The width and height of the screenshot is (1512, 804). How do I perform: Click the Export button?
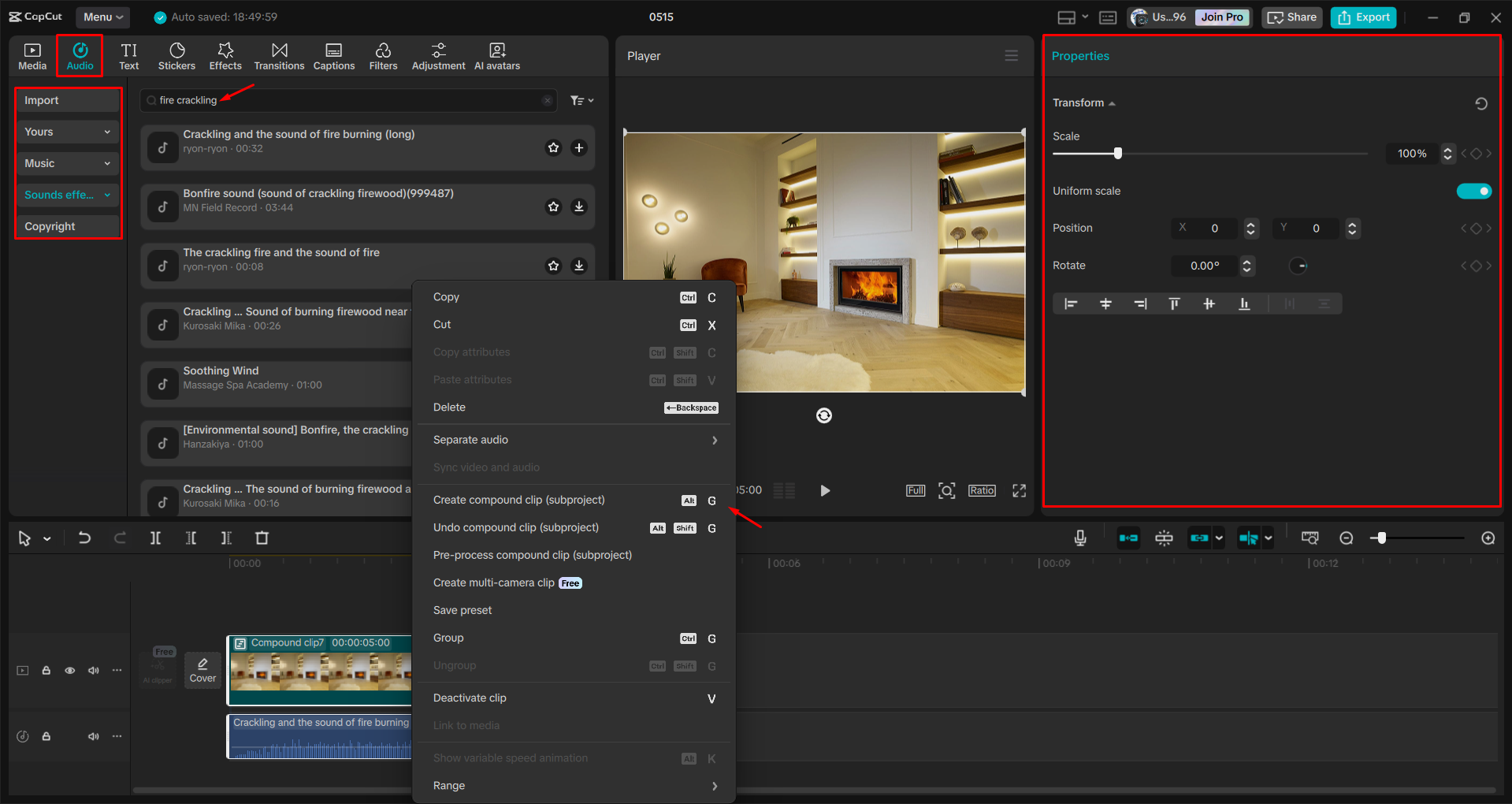[x=1363, y=17]
